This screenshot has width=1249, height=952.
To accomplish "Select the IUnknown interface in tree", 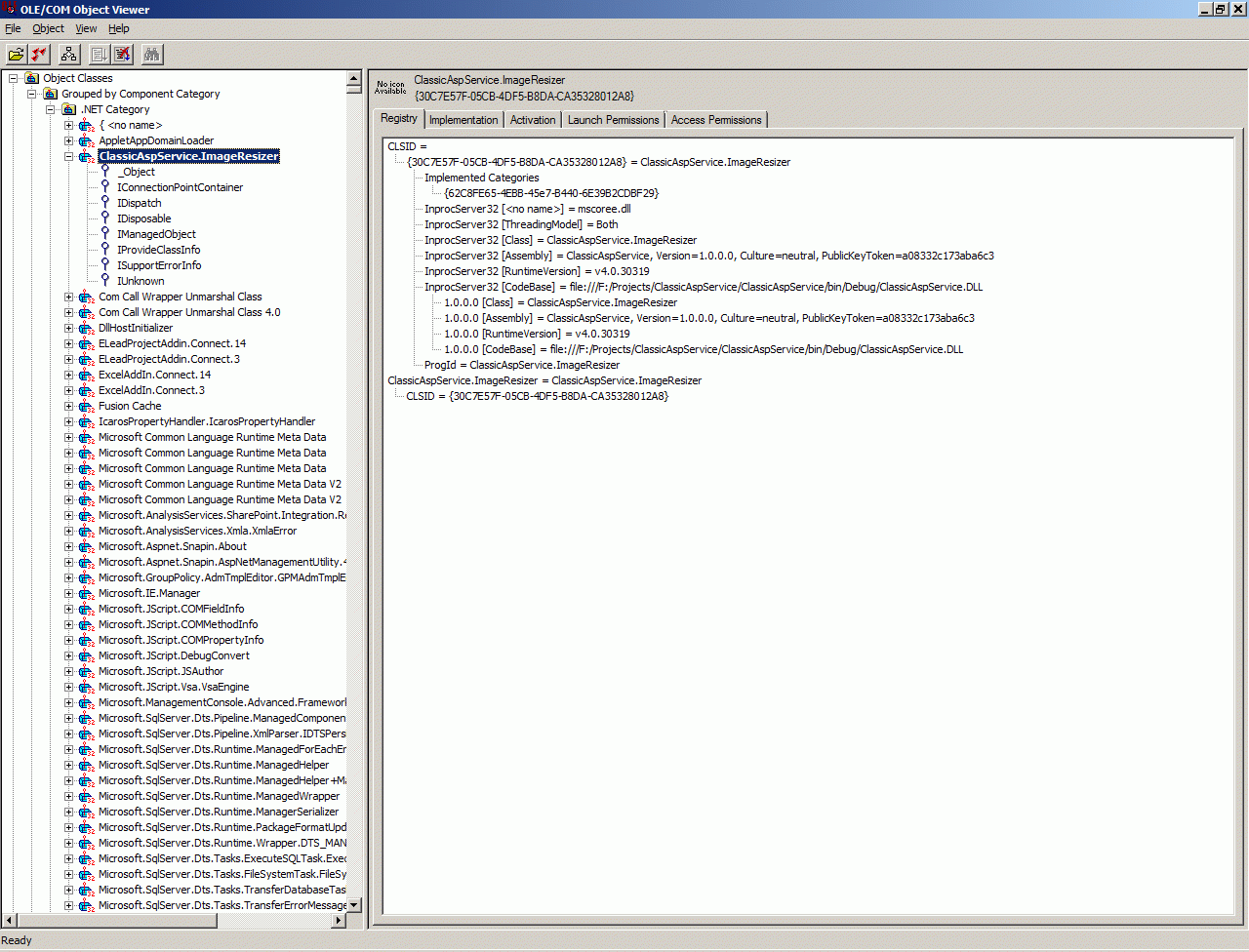I will pos(141,281).
